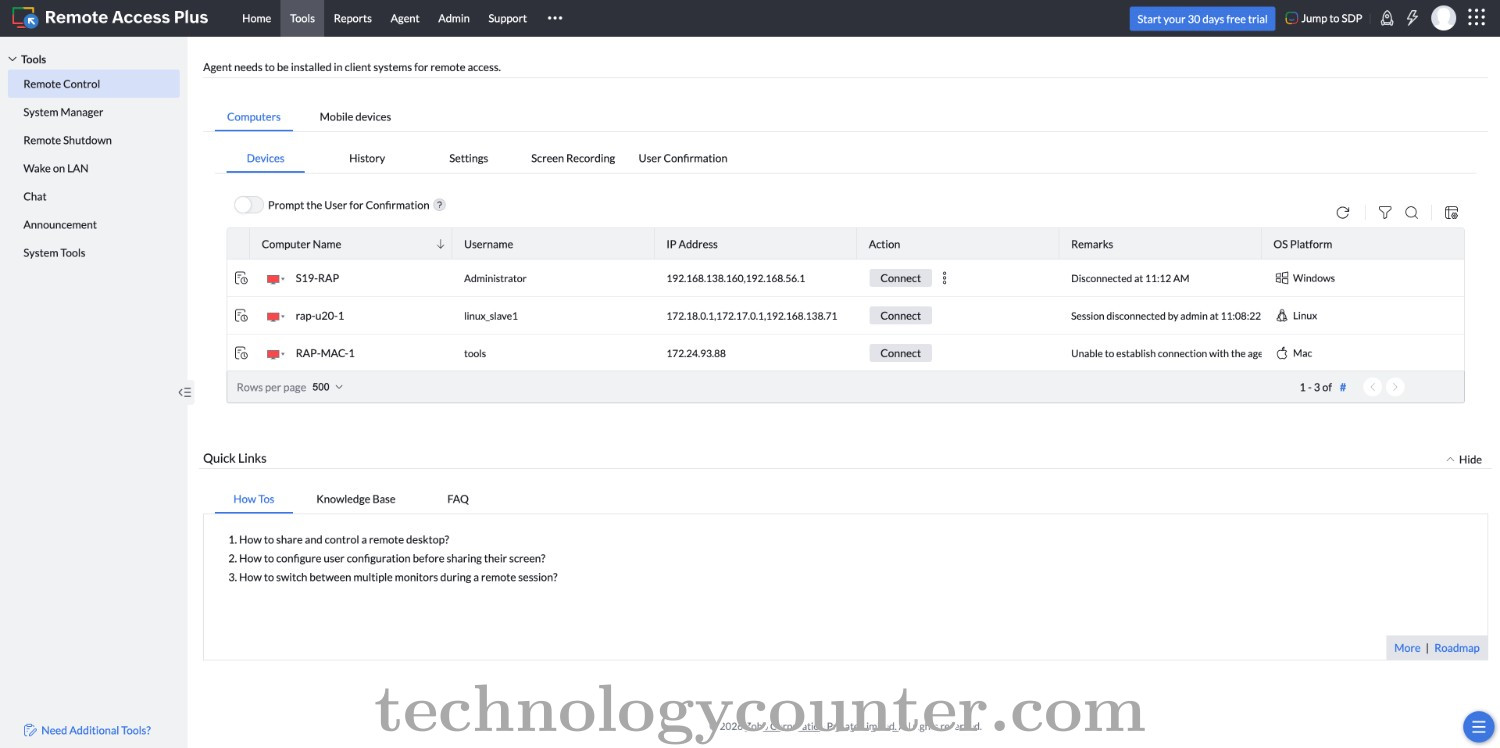
Task: Open the blue floating menu button
Action: click(x=1477, y=726)
